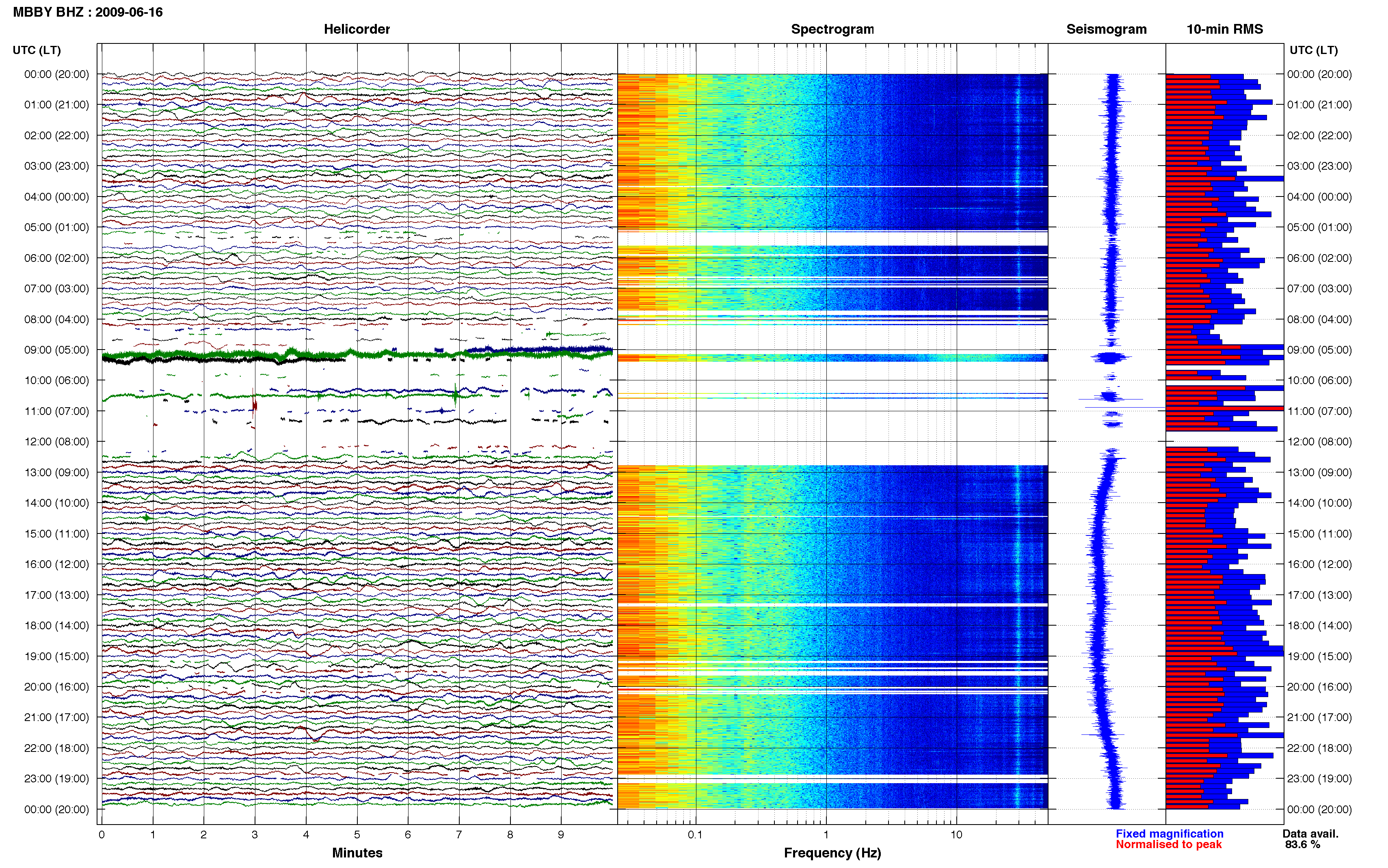The image size is (1388, 868).
Task: Click left time label 23:00 (19:00)
Action: [57, 778]
